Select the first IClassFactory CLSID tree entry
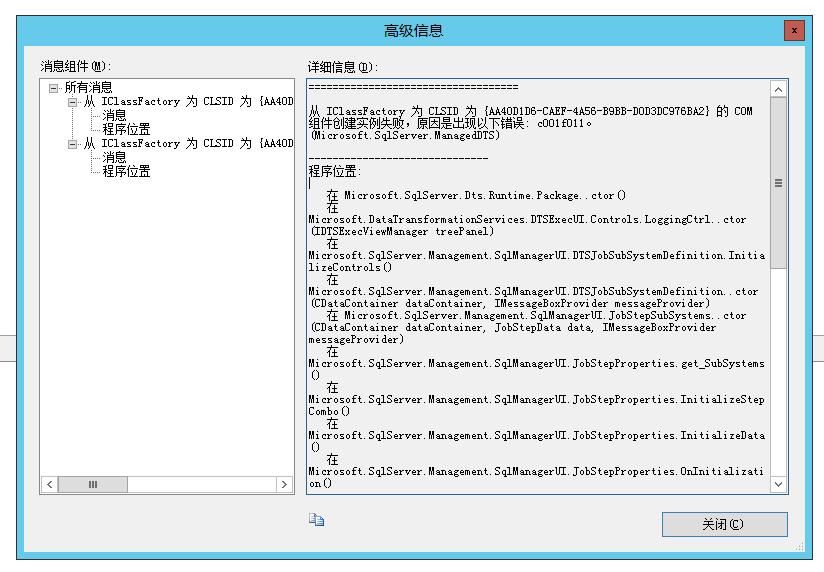Screen dimensions: 824x572 click(x=189, y=101)
